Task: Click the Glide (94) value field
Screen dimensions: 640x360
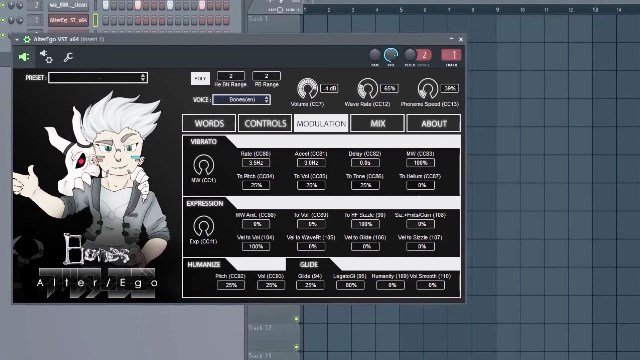Action: [310, 285]
